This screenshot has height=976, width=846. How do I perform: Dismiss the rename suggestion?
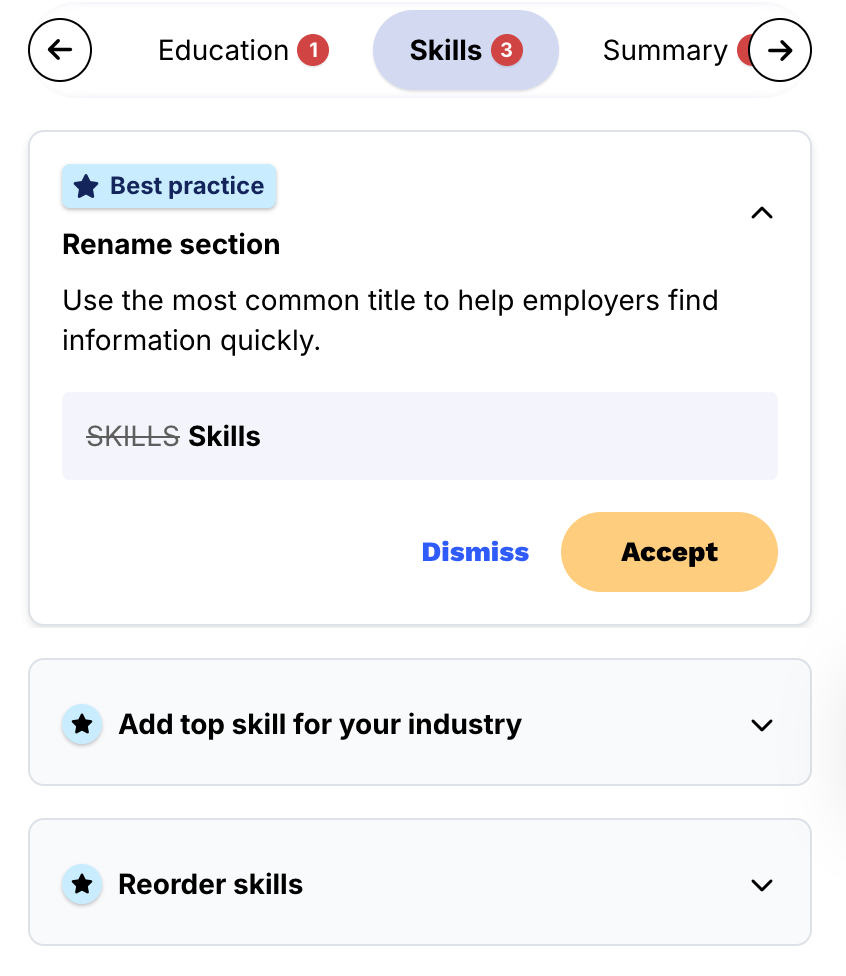[x=475, y=551]
